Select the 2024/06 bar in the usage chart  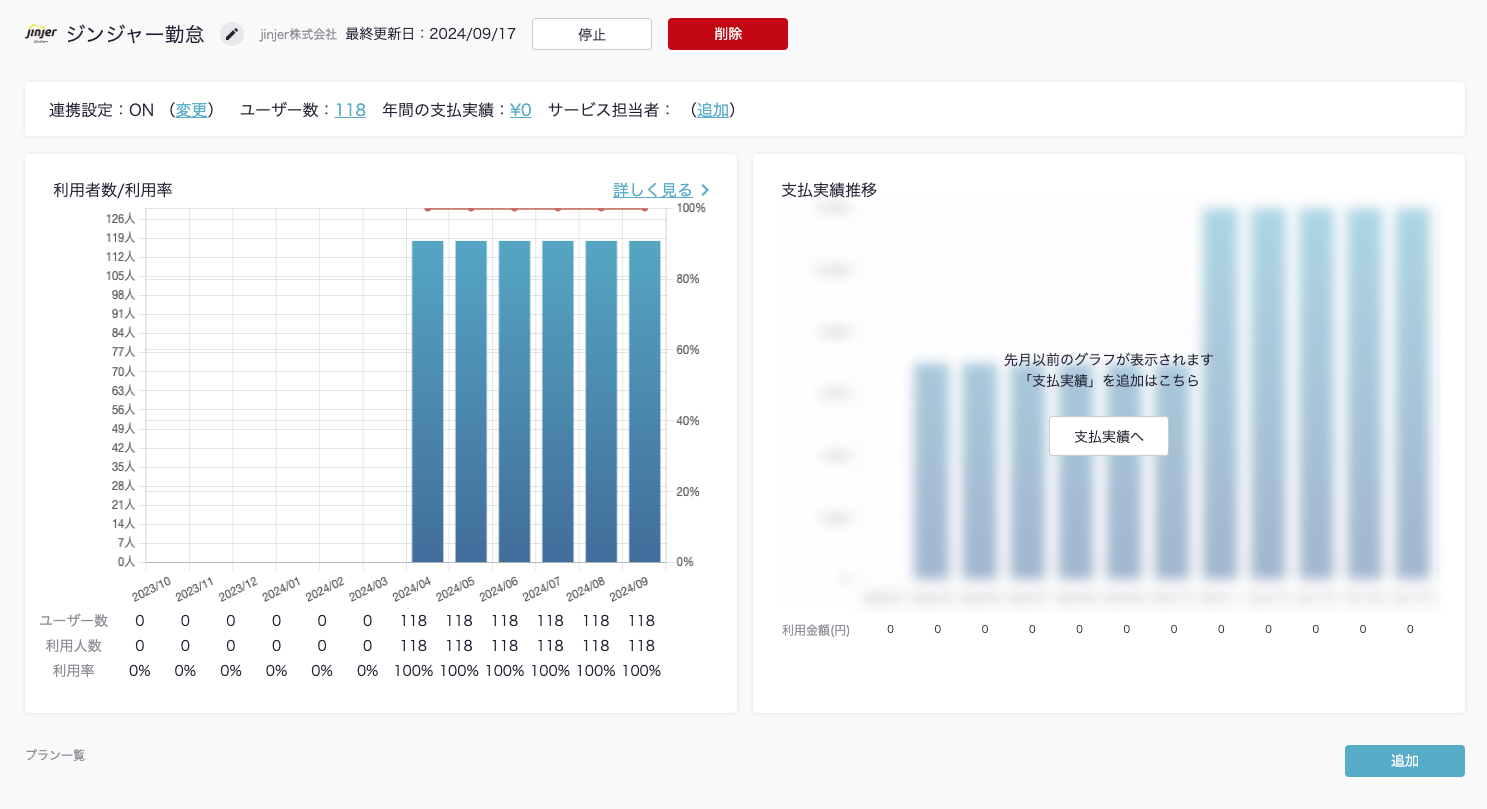click(x=514, y=400)
